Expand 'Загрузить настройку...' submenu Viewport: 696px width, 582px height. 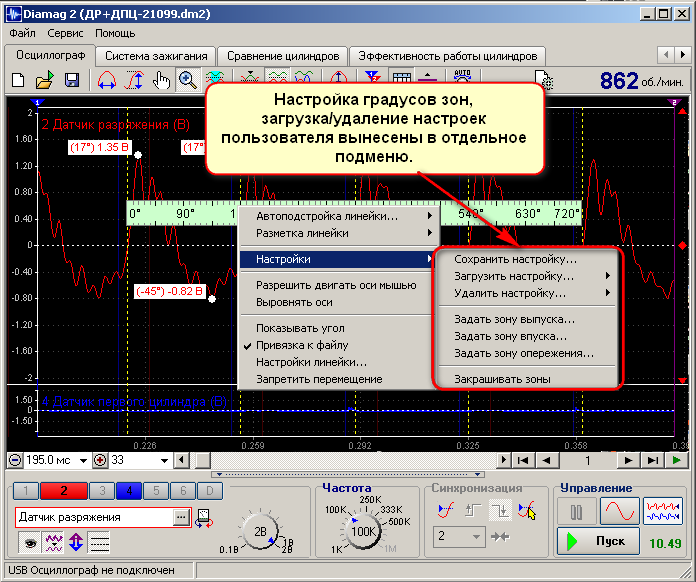527,277
